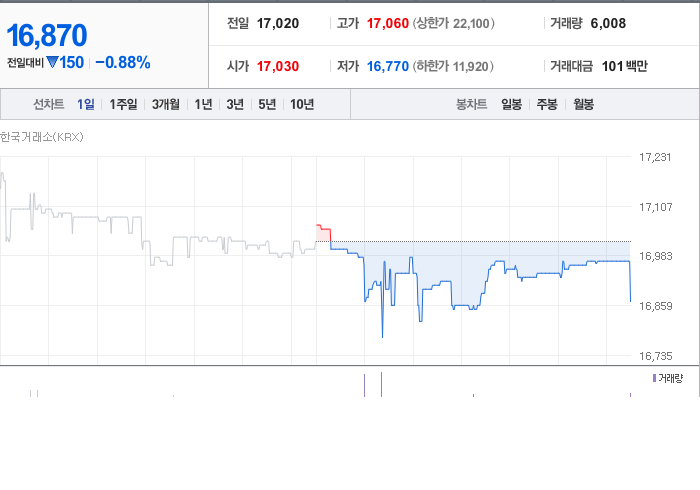Click the 16,735 axis label

coord(655,356)
